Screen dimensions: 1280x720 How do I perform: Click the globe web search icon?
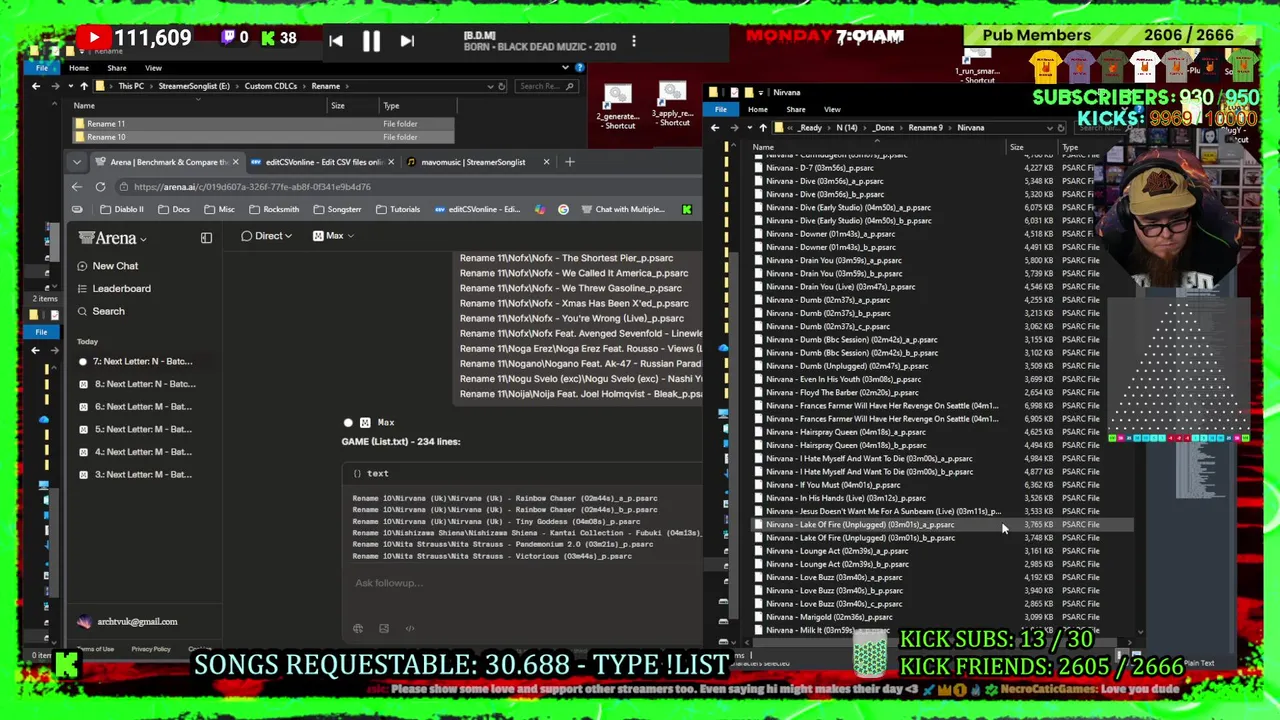358,629
